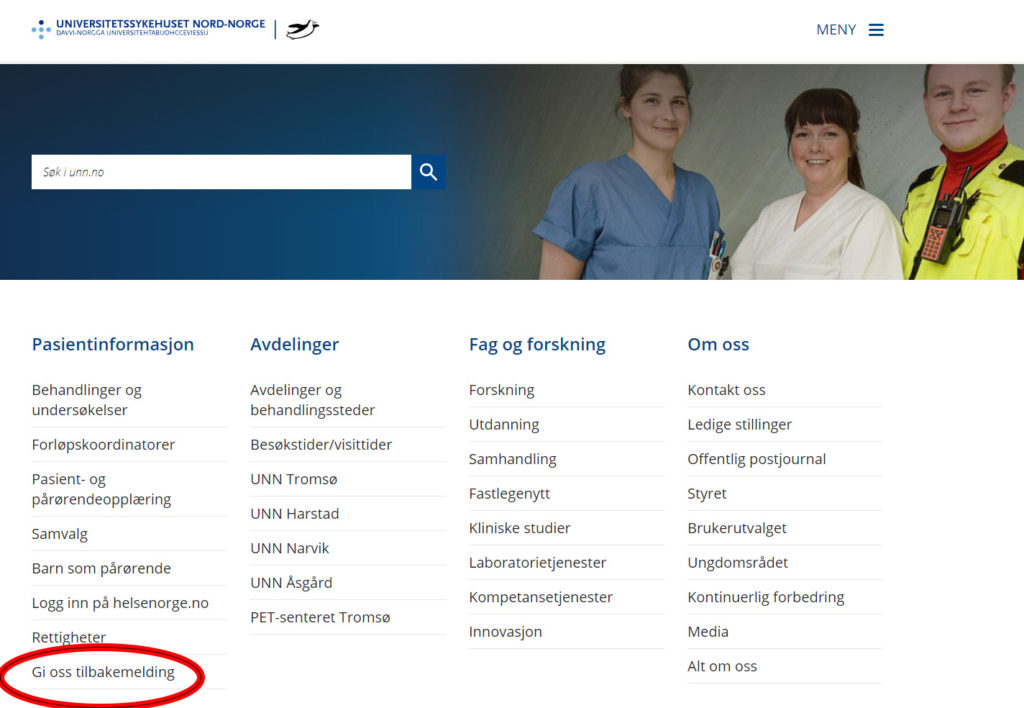Select Kontakt oss link
Viewport: 1024px width, 708px height.
(x=726, y=390)
